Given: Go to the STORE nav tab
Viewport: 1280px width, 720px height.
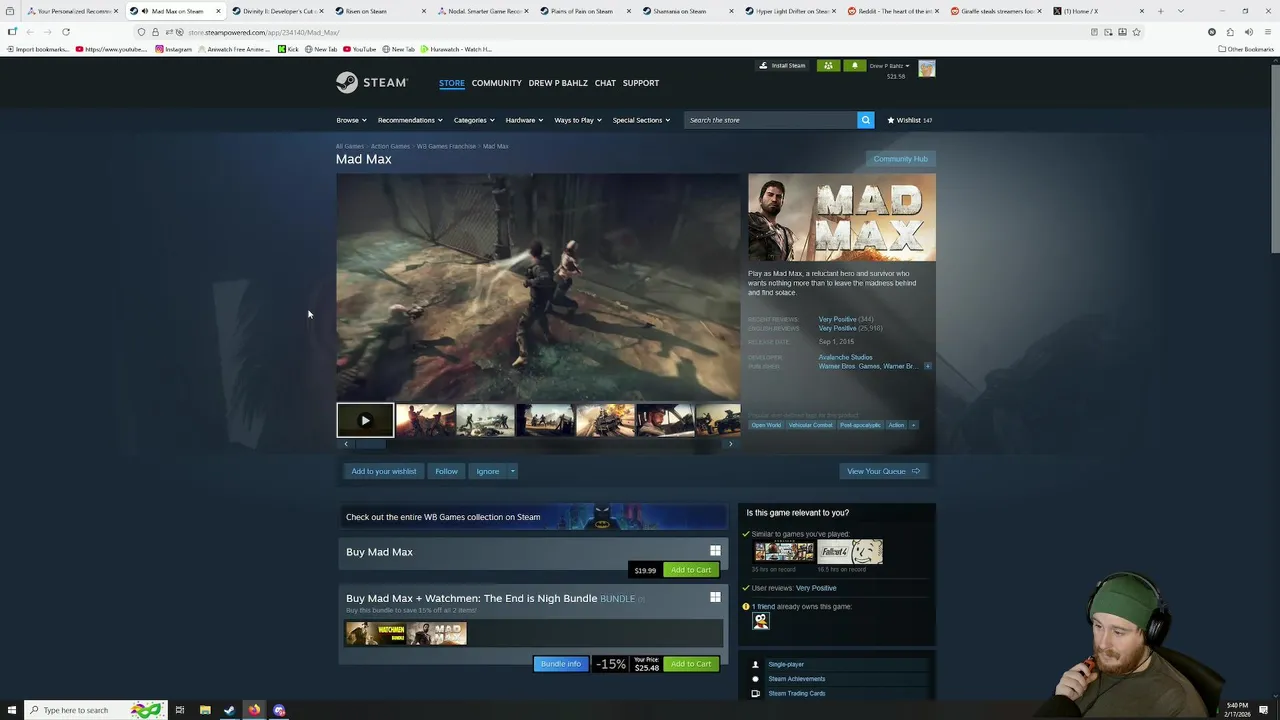Looking at the screenshot, I should [452, 83].
